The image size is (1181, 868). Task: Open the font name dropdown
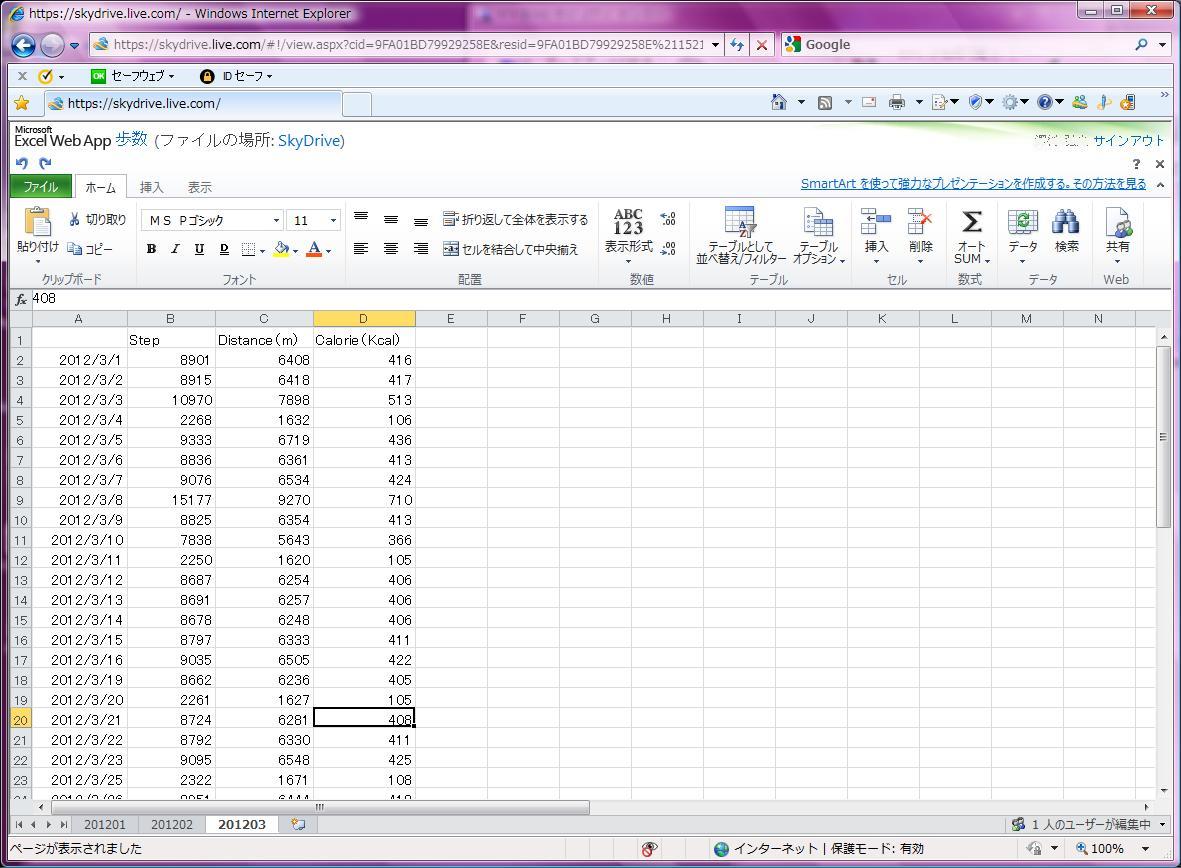pos(276,220)
